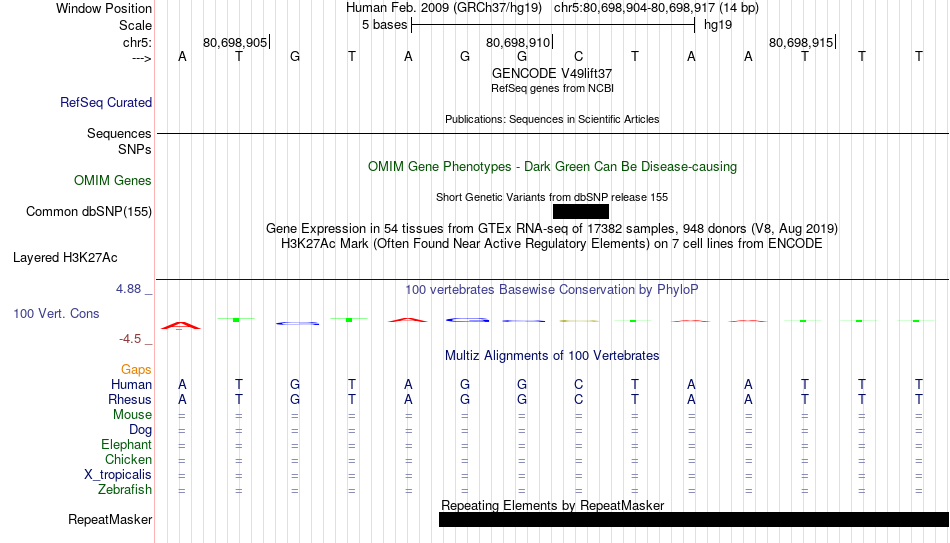Click the chr5: ruler label
This screenshot has width=950, height=543.
coord(138,42)
